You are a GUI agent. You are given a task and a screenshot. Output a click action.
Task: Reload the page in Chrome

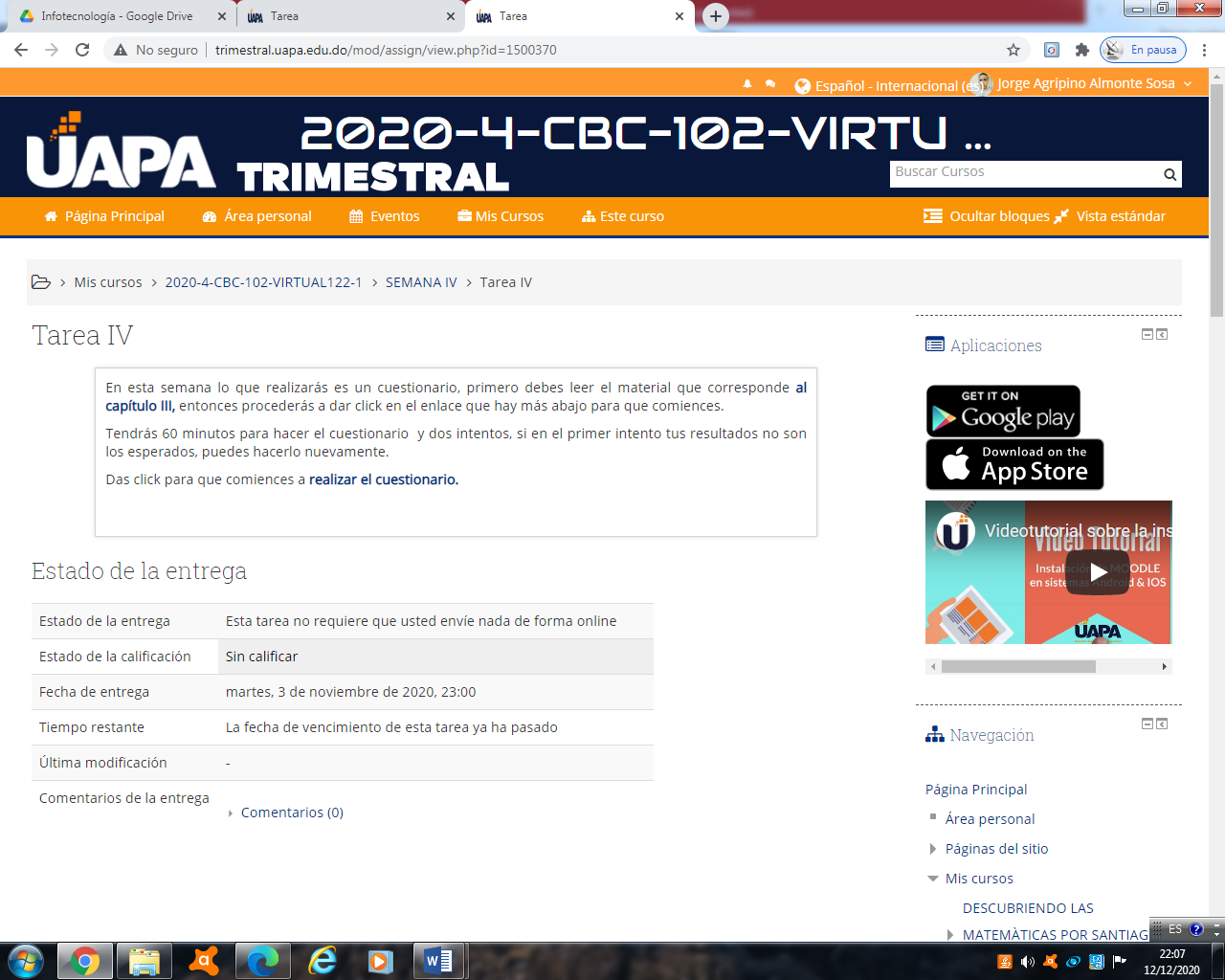pos(82,50)
